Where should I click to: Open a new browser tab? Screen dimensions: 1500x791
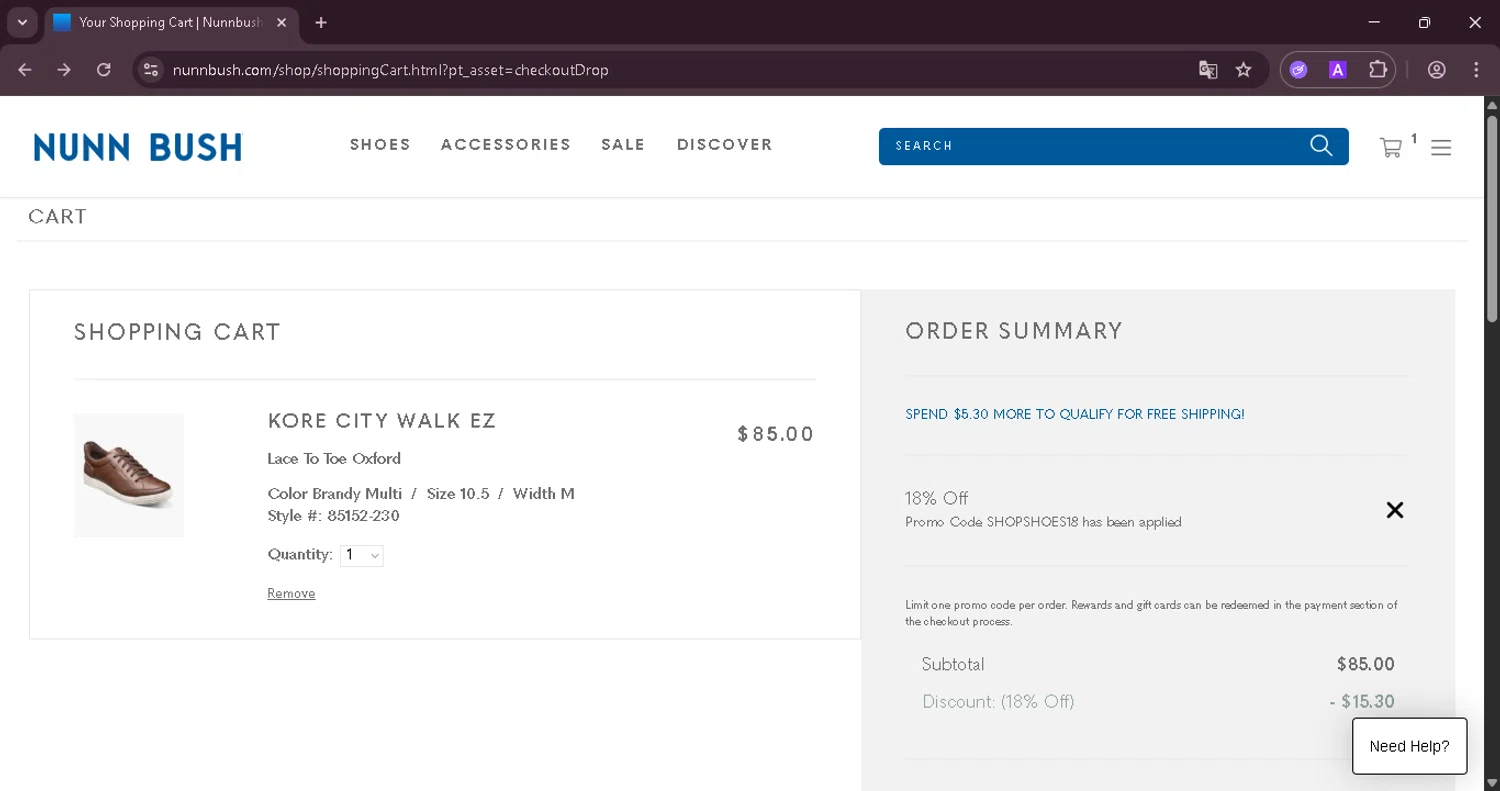pyautogui.click(x=321, y=22)
